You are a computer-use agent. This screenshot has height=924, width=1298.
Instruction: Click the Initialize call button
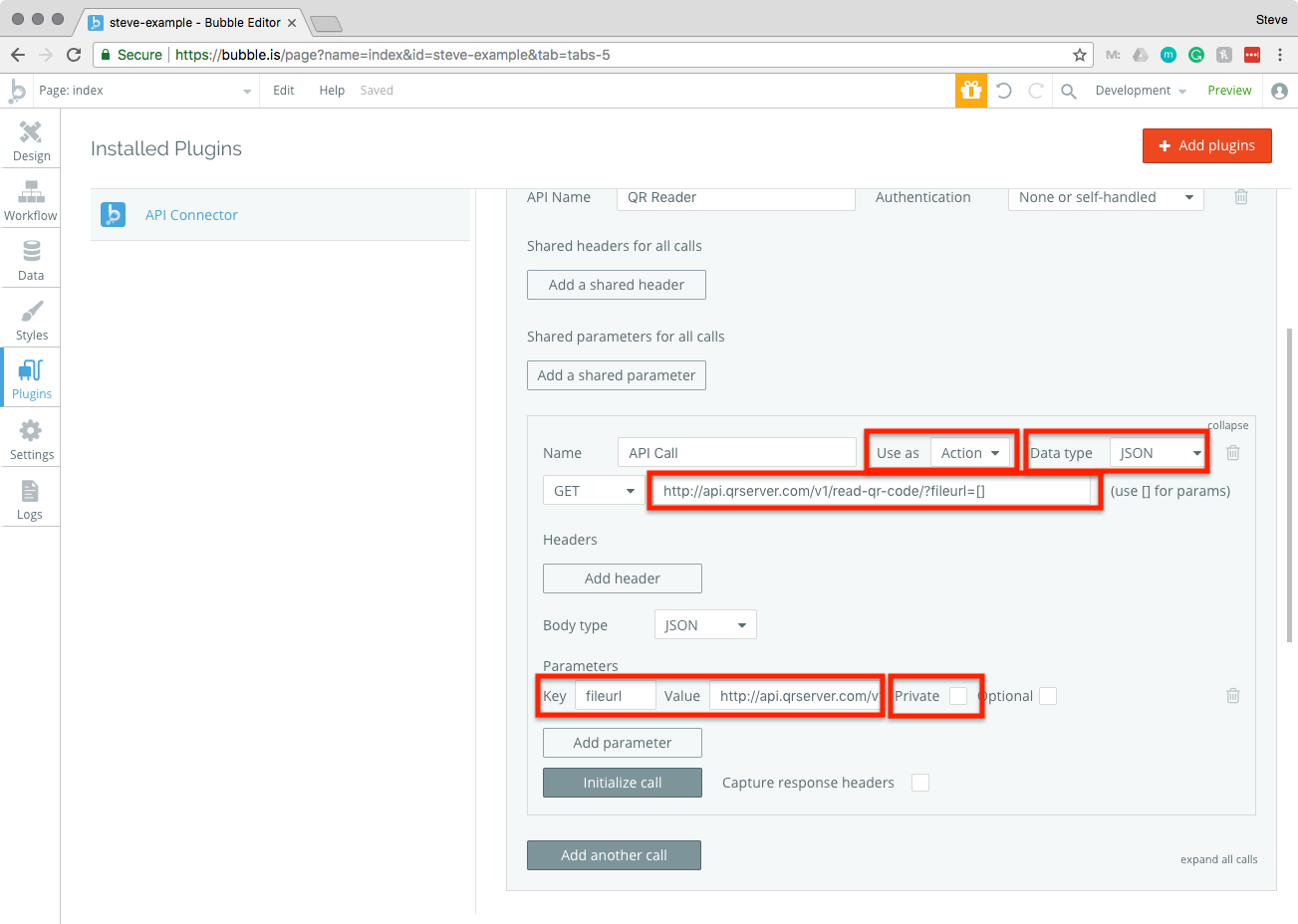click(x=623, y=783)
